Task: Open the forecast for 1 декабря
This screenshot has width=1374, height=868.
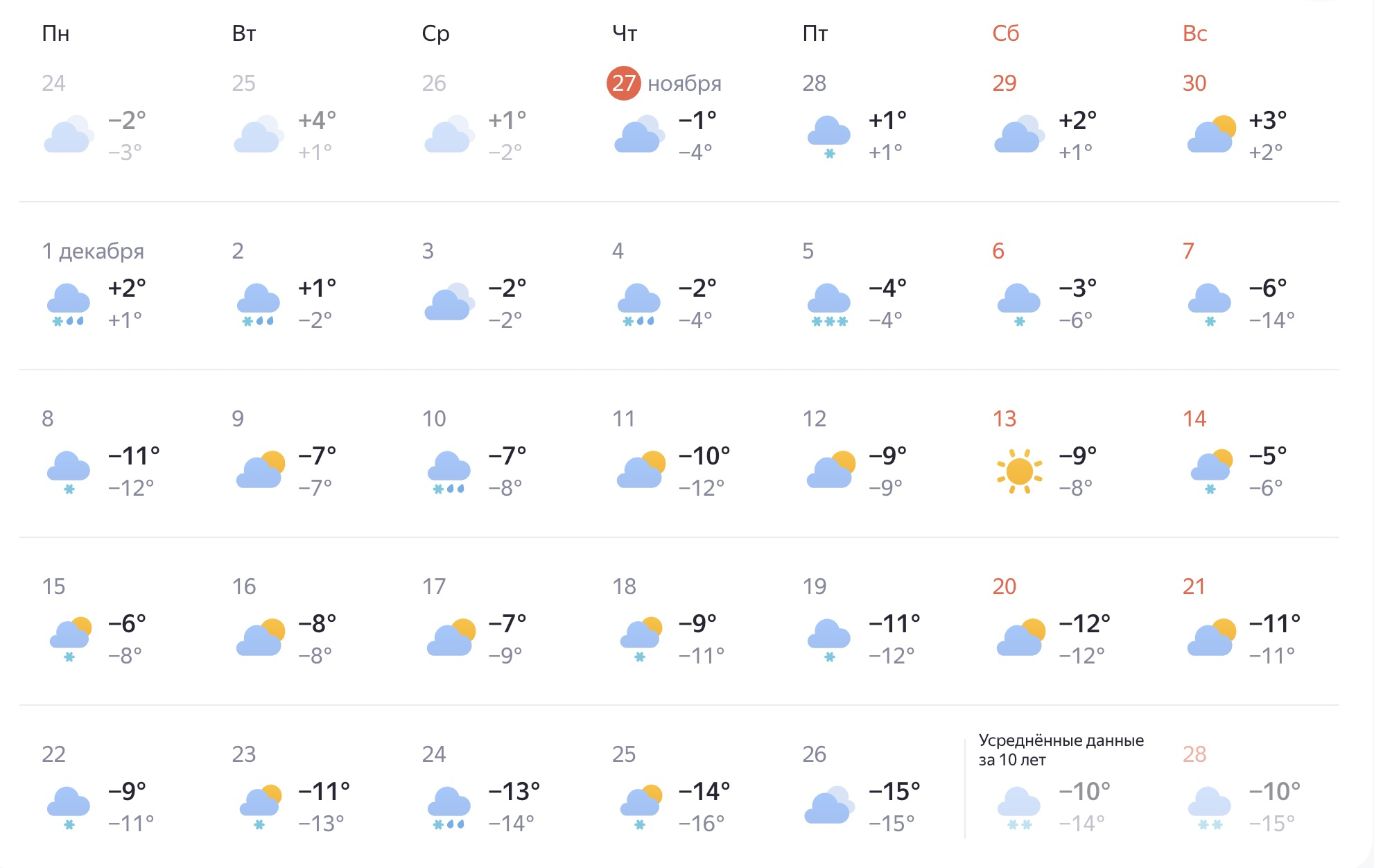Action: click(x=93, y=251)
